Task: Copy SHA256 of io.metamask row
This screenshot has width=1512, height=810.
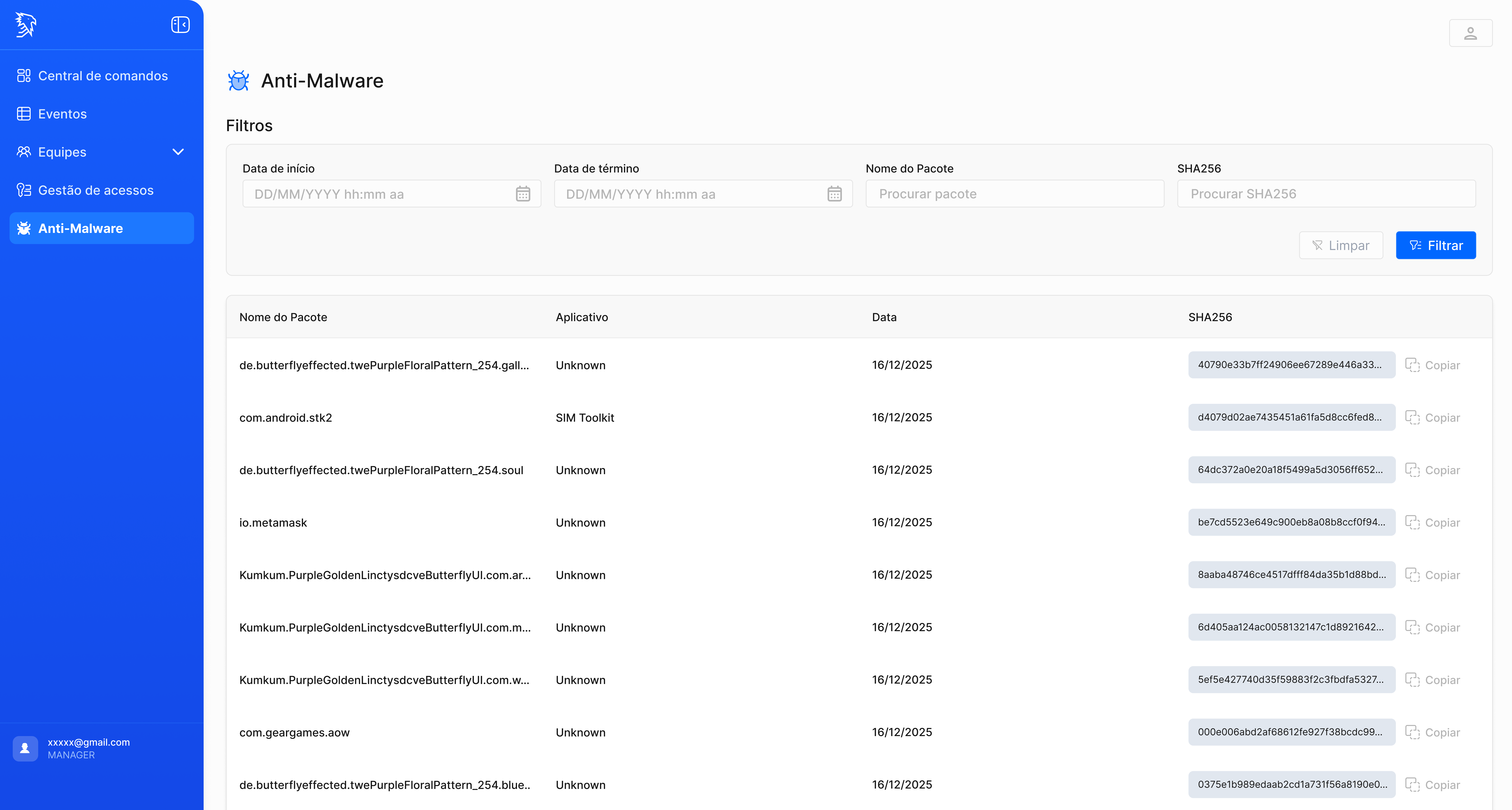Action: (1432, 523)
